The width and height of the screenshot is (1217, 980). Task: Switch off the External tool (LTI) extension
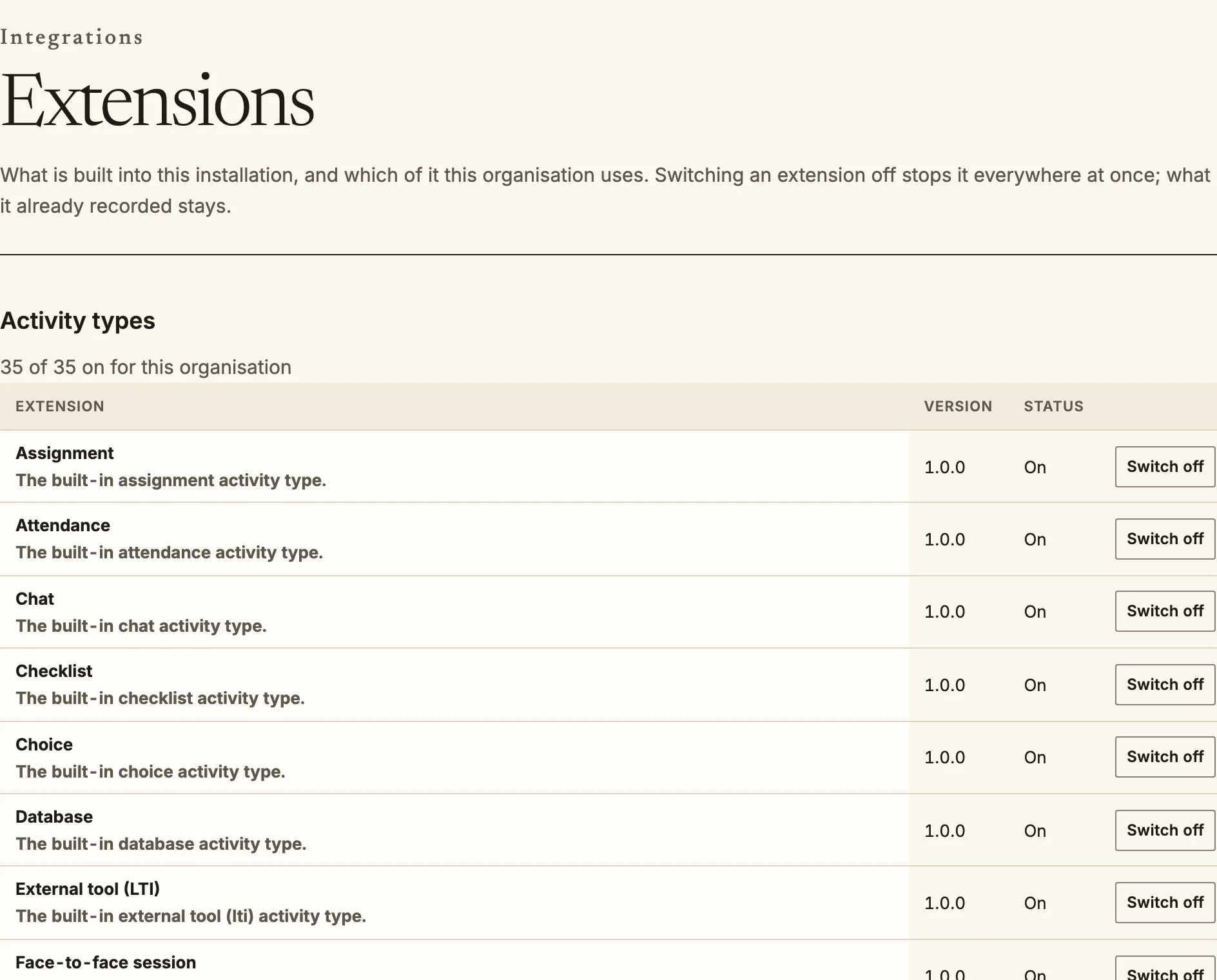click(x=1165, y=903)
